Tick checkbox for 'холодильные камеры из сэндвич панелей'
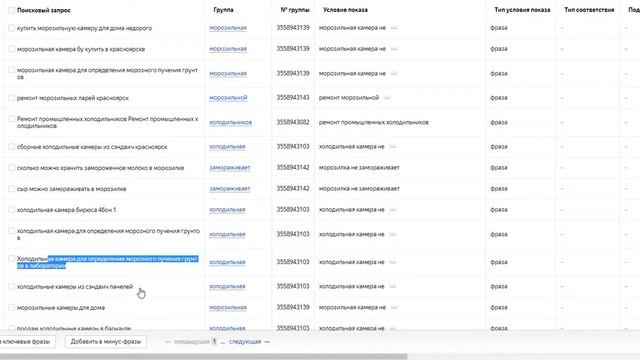This screenshot has height=360, width=640. pyautogui.click(x=11, y=287)
